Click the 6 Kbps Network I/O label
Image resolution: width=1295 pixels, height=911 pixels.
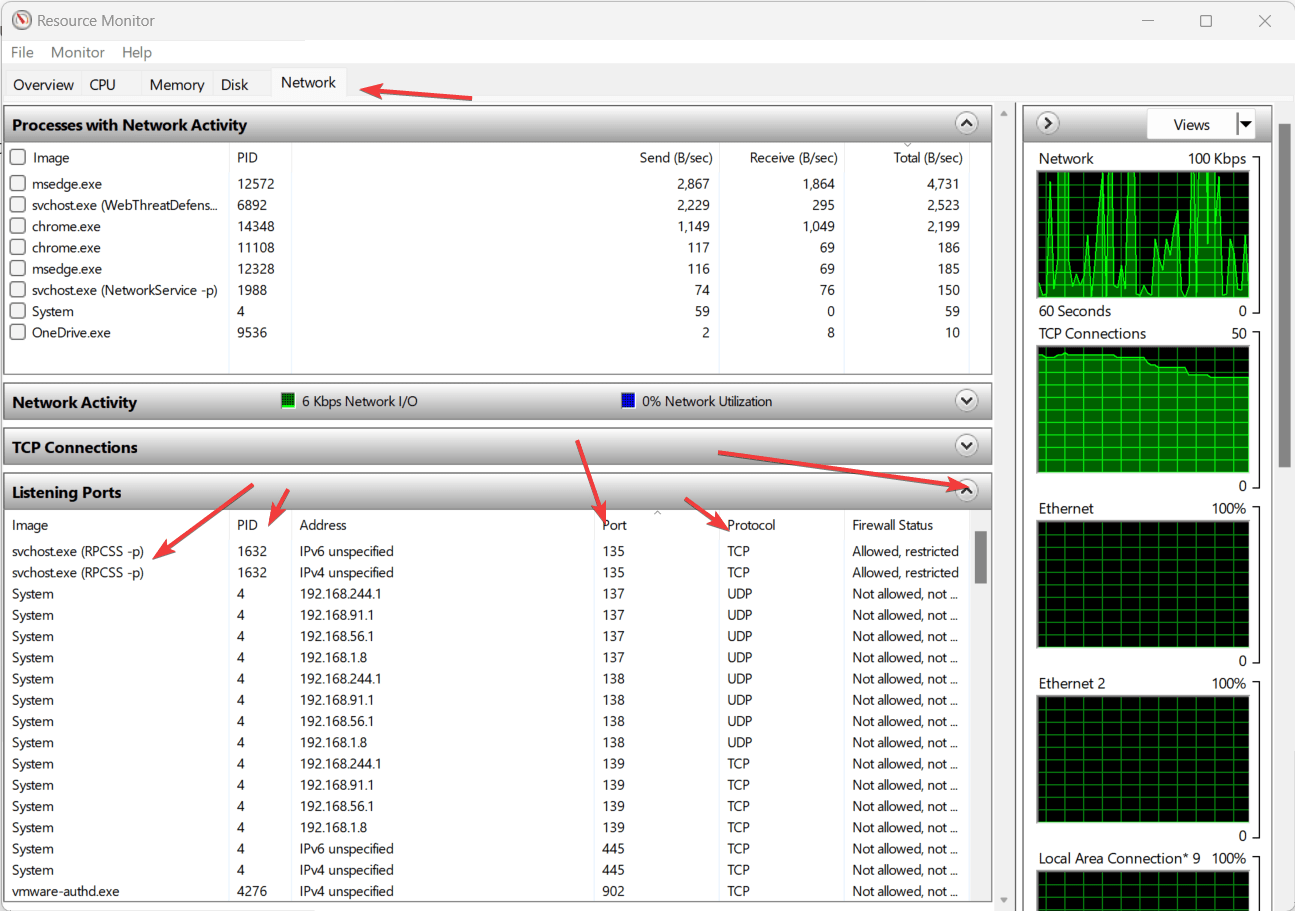point(360,401)
